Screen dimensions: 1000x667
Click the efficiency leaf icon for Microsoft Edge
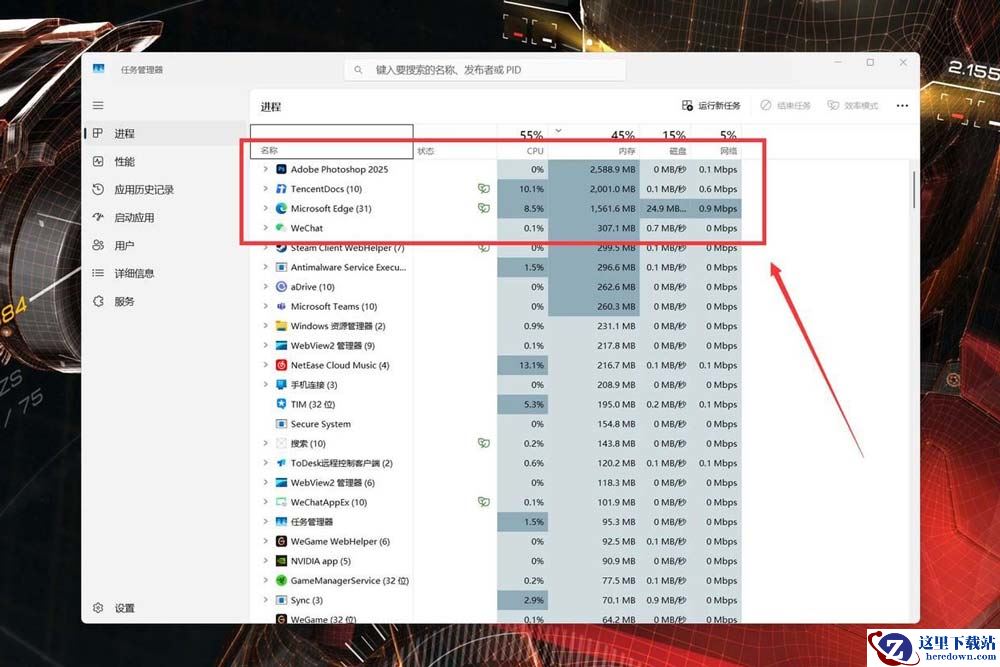click(484, 209)
